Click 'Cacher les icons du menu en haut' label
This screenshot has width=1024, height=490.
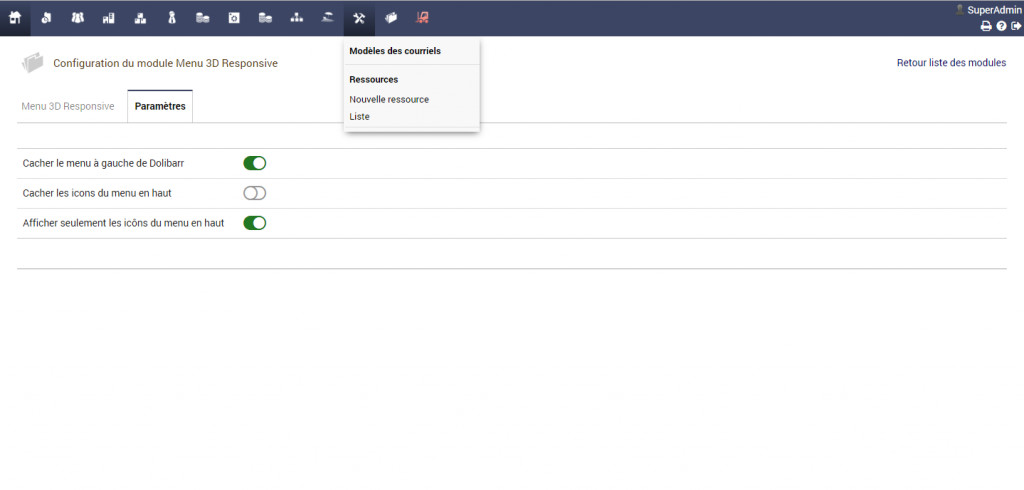click(97, 193)
